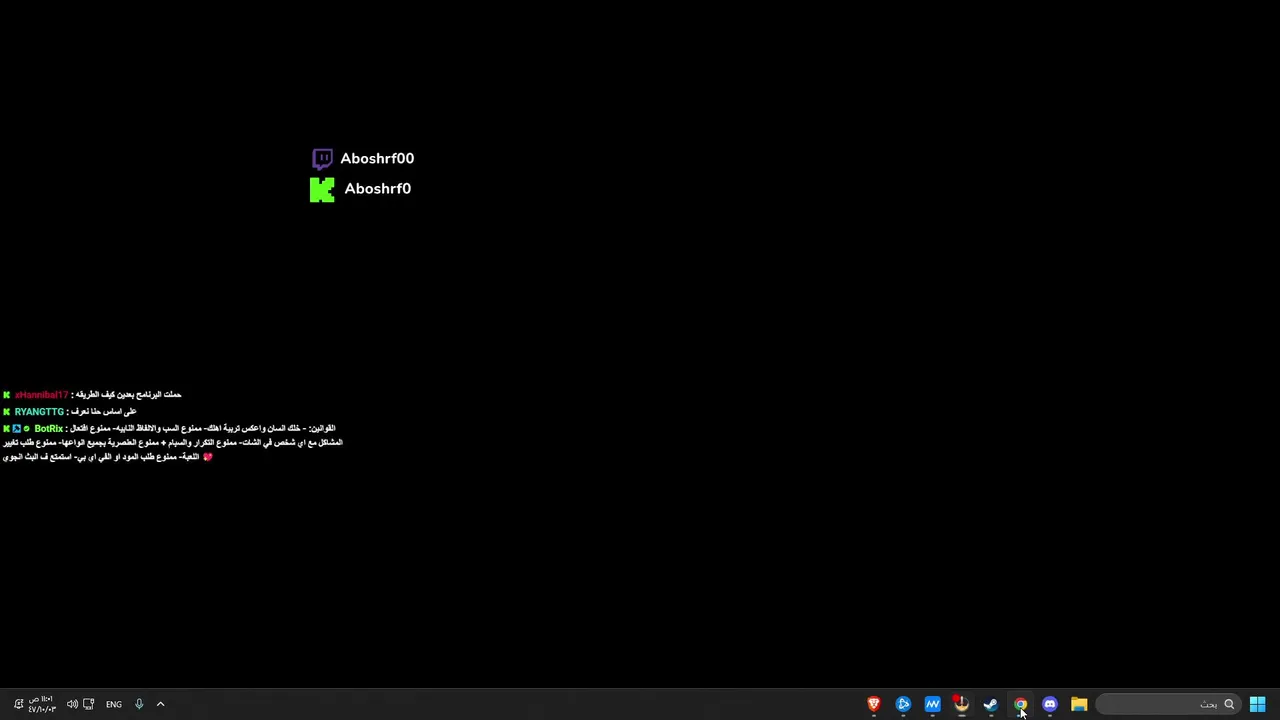Click the Kick username Aboshrf0
This screenshot has height=720, width=1280.
(378, 188)
